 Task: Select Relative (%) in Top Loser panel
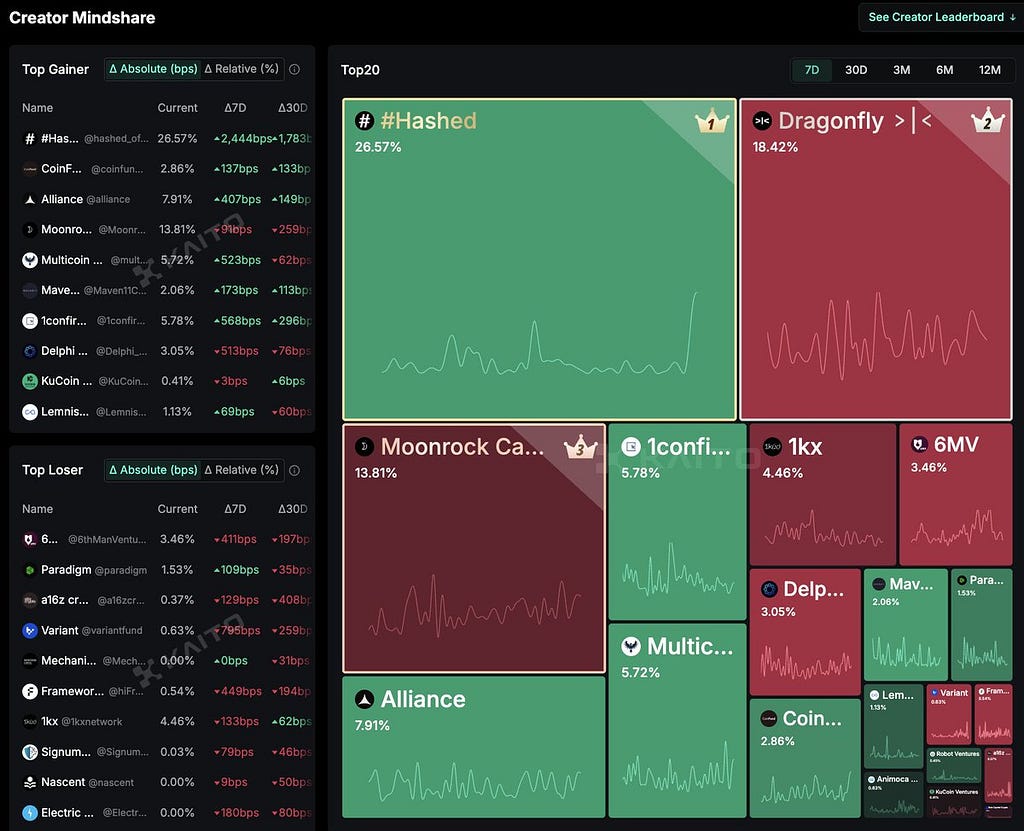[242, 470]
